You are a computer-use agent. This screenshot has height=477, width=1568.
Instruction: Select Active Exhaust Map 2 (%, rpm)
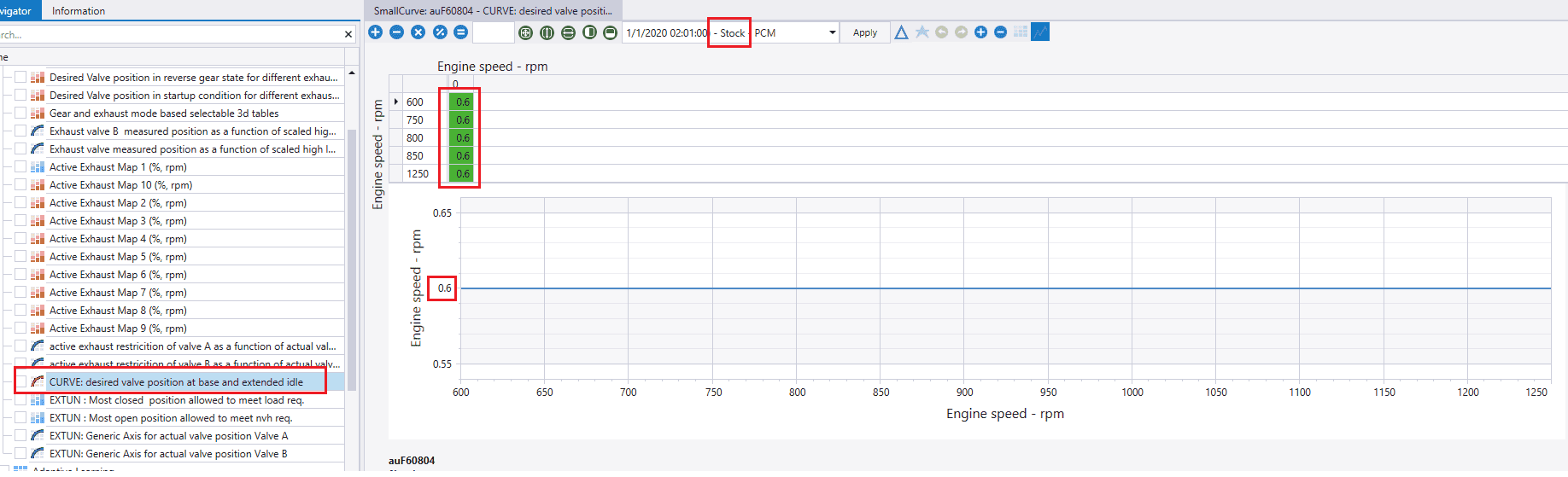click(118, 202)
